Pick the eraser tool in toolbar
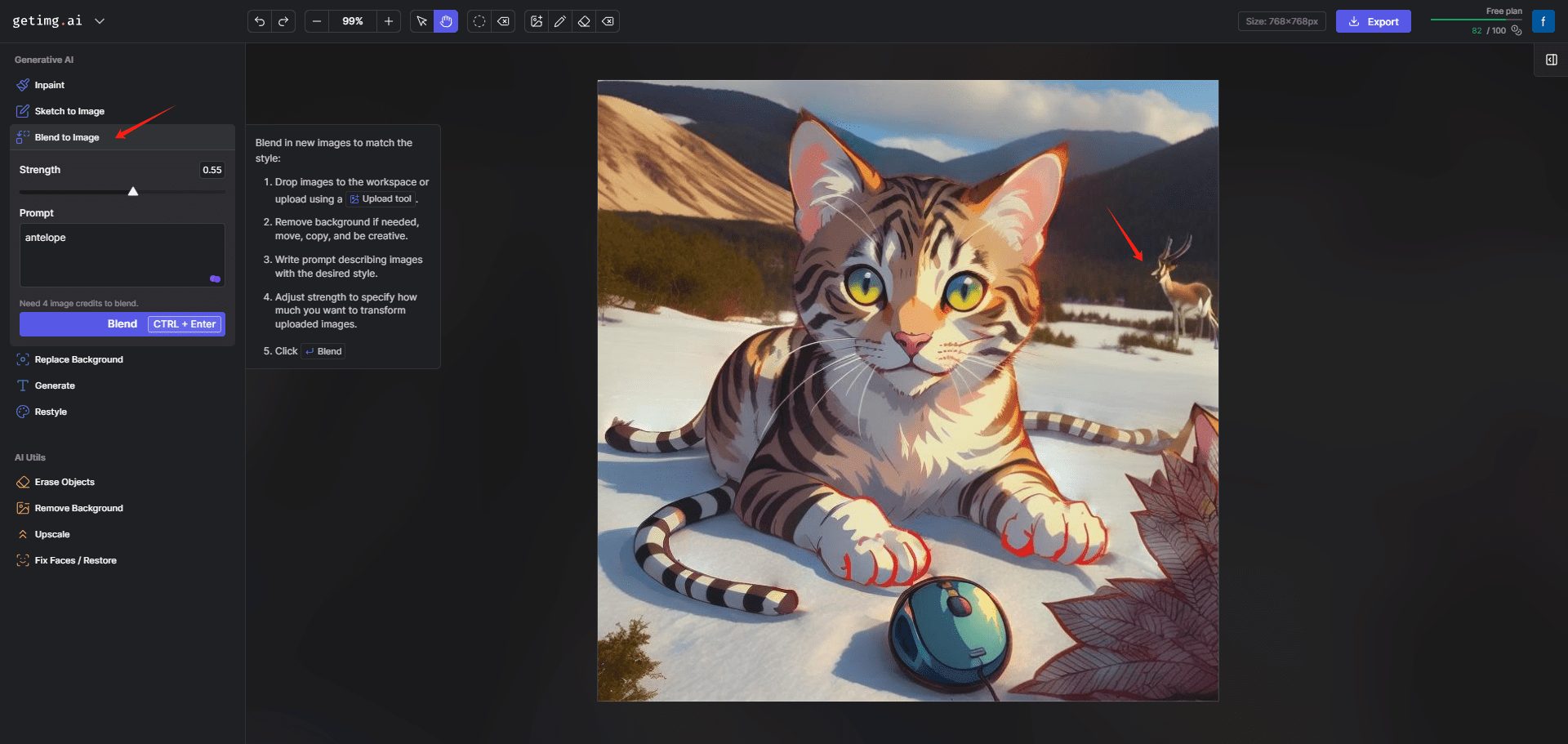Screen dimensions: 1568x744 (x=584, y=21)
